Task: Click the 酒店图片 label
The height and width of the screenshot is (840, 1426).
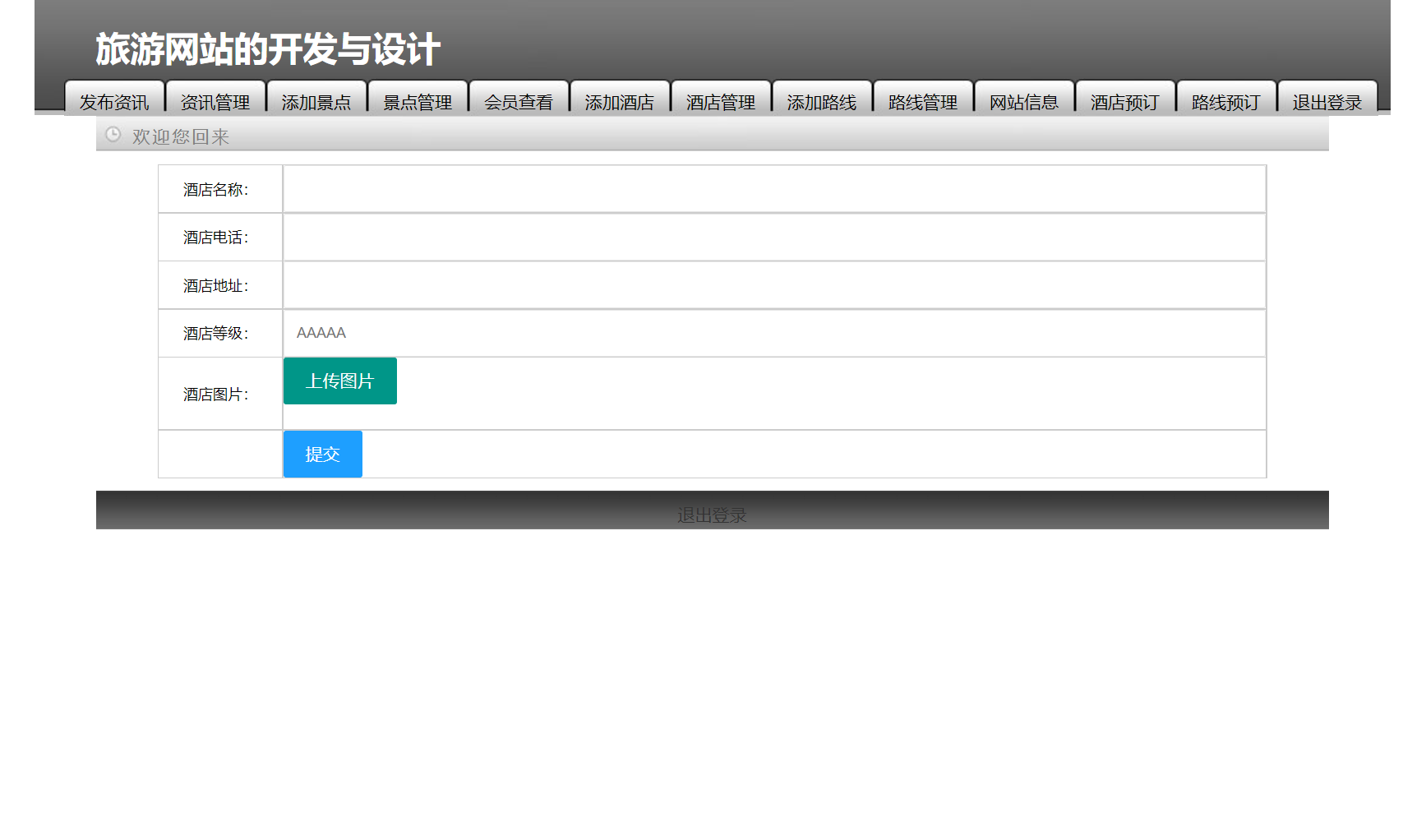Action: pyautogui.click(x=215, y=395)
